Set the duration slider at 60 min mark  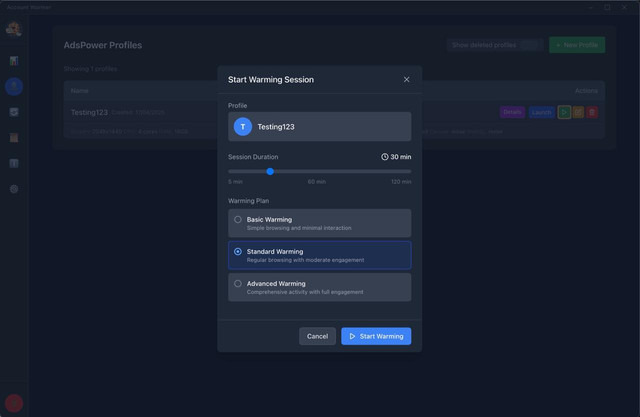pyautogui.click(x=317, y=171)
